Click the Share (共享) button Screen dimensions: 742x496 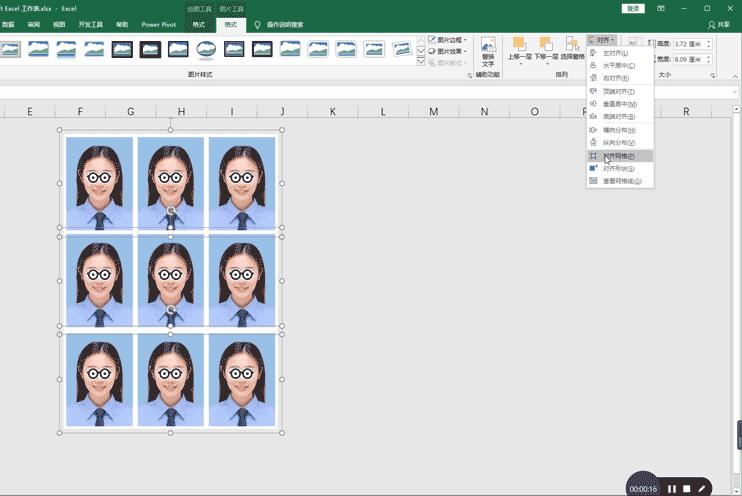[x=718, y=24]
